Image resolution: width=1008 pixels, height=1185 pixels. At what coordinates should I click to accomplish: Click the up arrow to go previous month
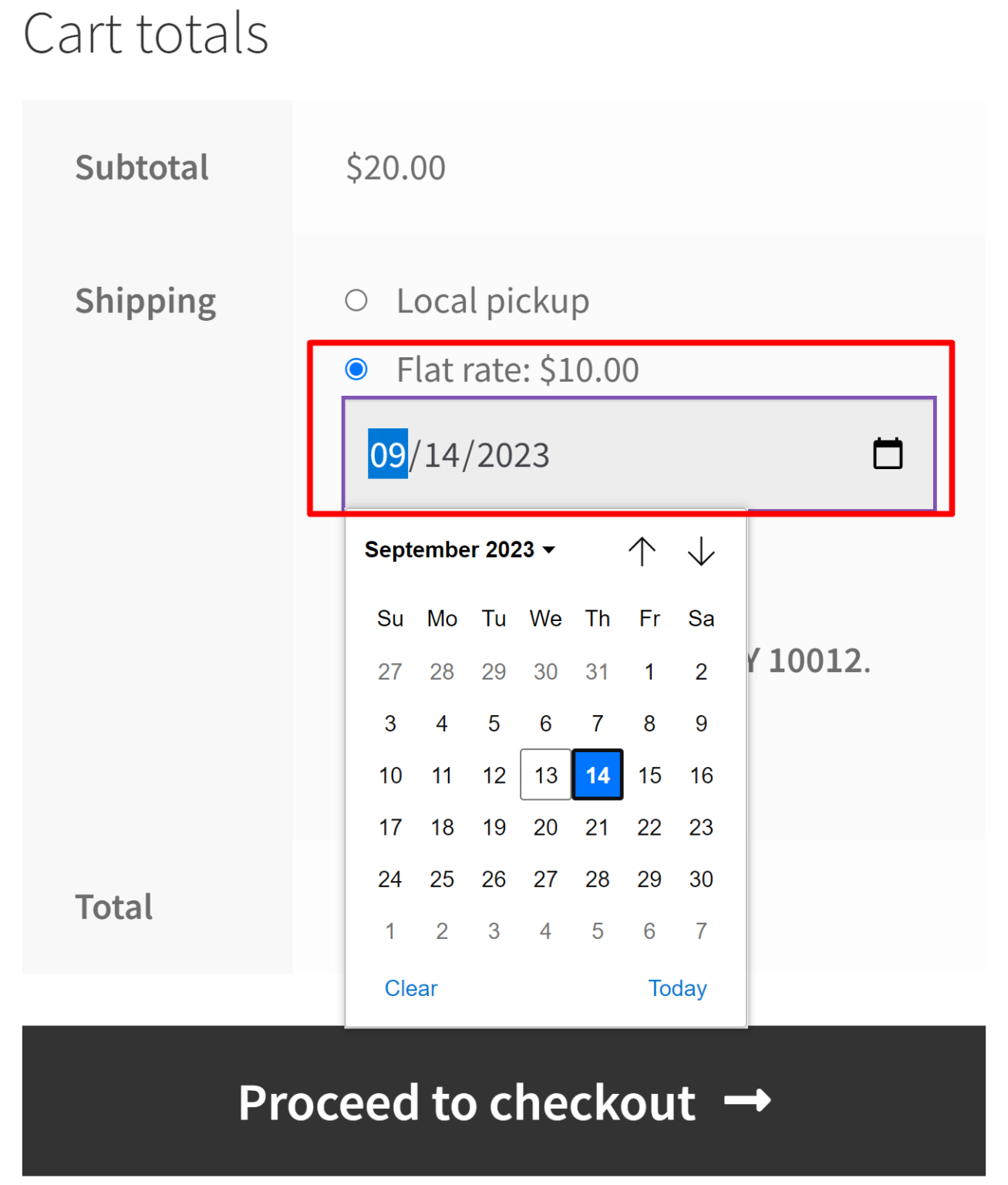click(642, 550)
